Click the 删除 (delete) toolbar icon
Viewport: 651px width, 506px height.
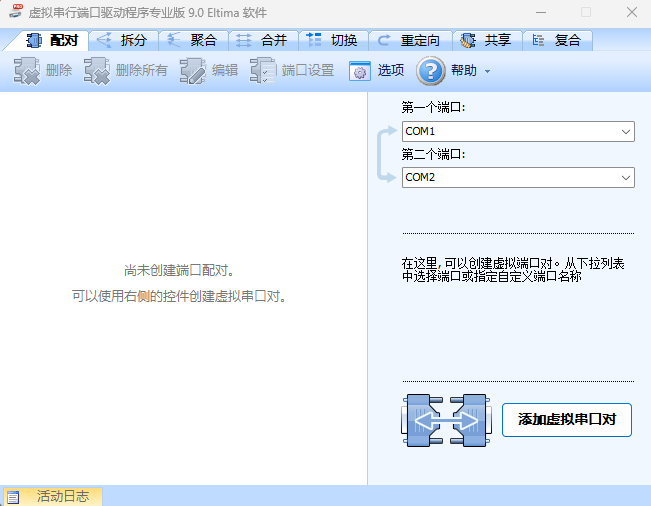click(27, 71)
